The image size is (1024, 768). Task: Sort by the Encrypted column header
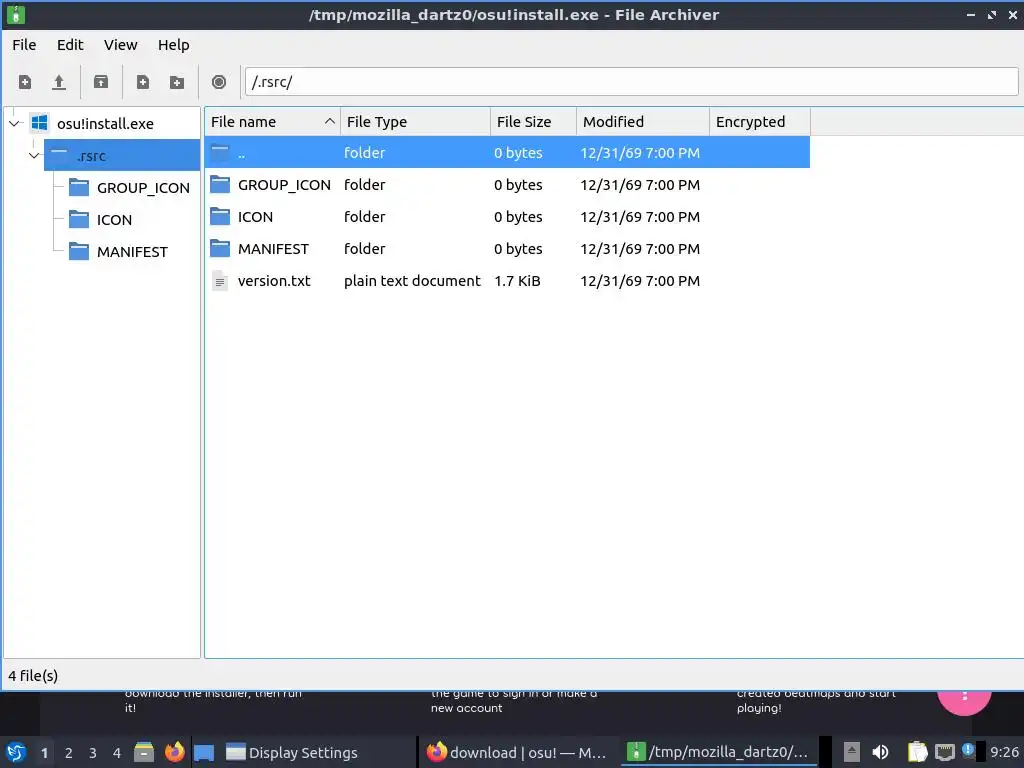[x=760, y=122]
